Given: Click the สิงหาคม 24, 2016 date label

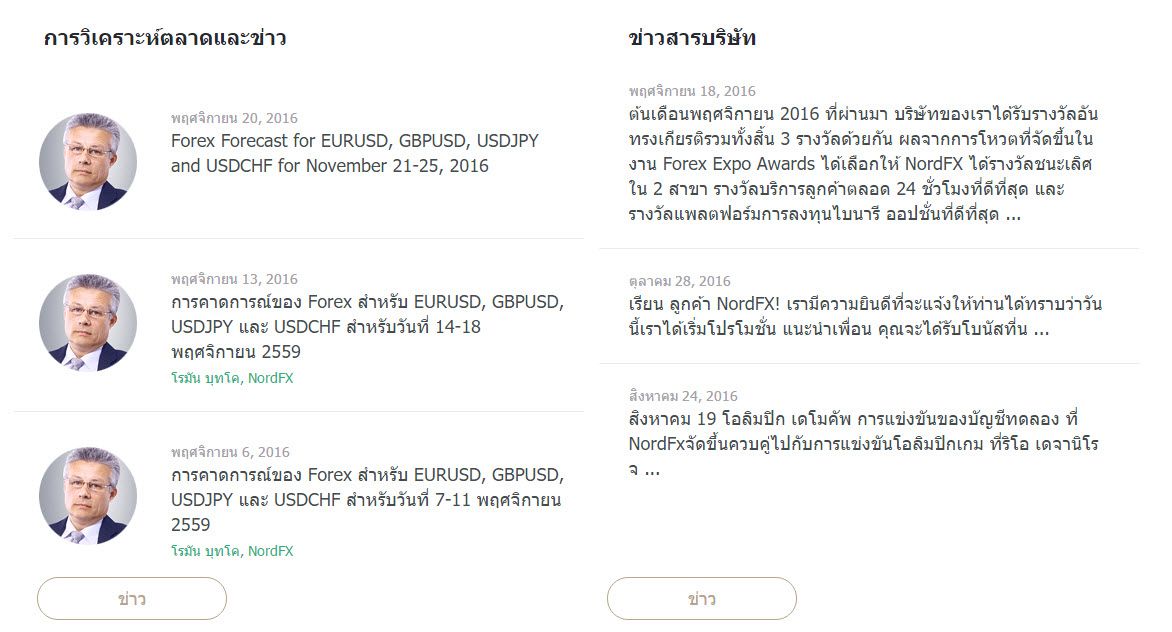Looking at the screenshot, I should [683, 396].
